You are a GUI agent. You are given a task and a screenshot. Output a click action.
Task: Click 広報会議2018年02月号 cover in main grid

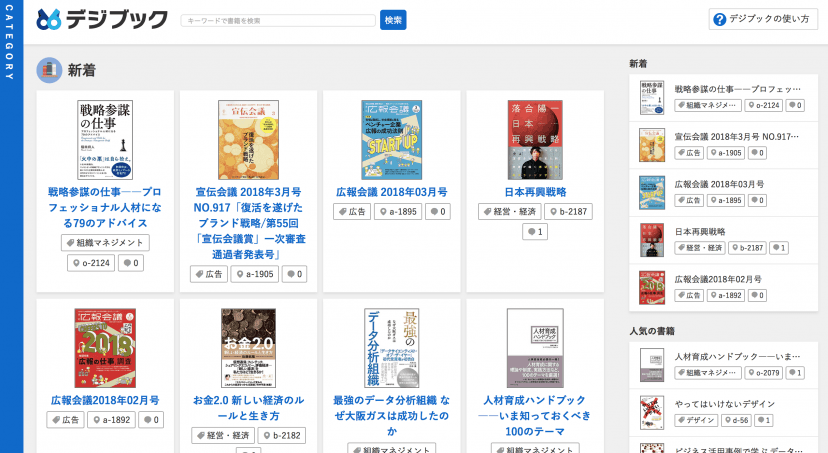coord(104,347)
